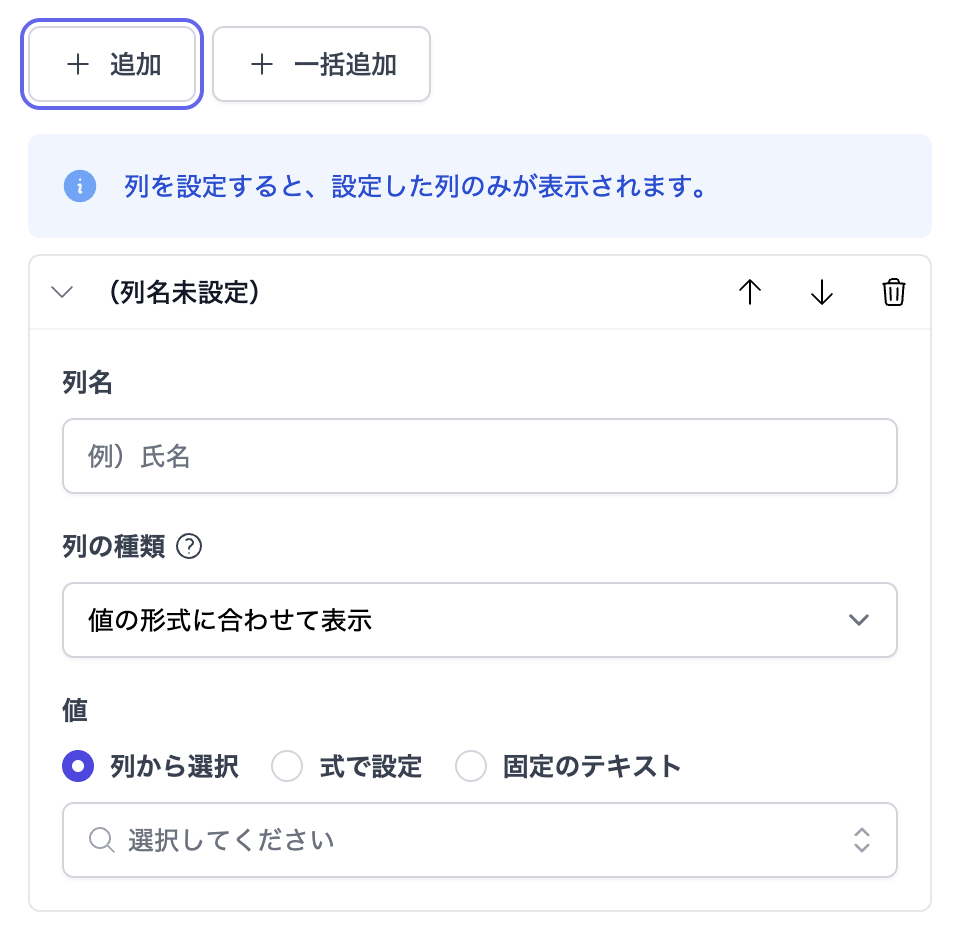This screenshot has width=962, height=936.
Task: Click the plus icon on the 追加 button
Action: pyautogui.click(x=78, y=65)
